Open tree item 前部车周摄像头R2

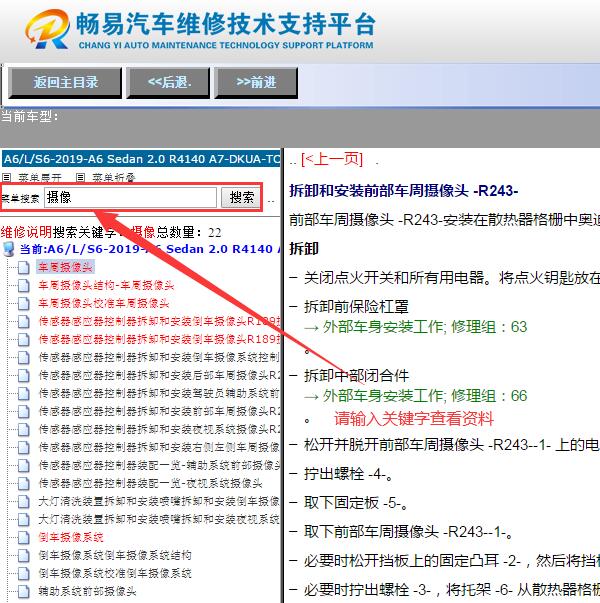tap(159, 411)
